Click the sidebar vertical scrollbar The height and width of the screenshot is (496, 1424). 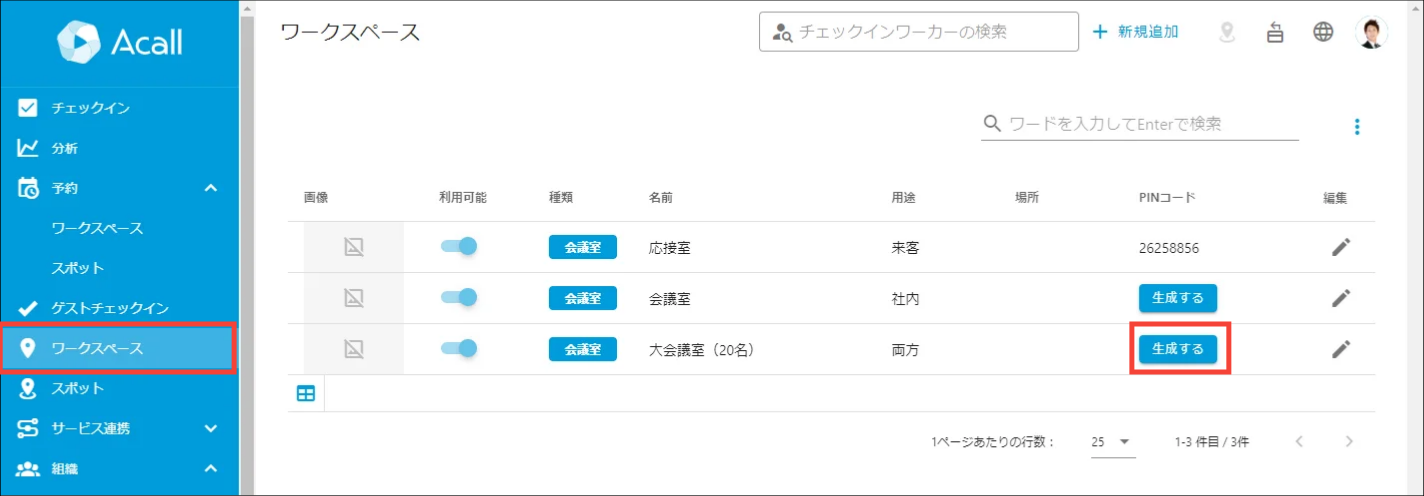pos(247,248)
